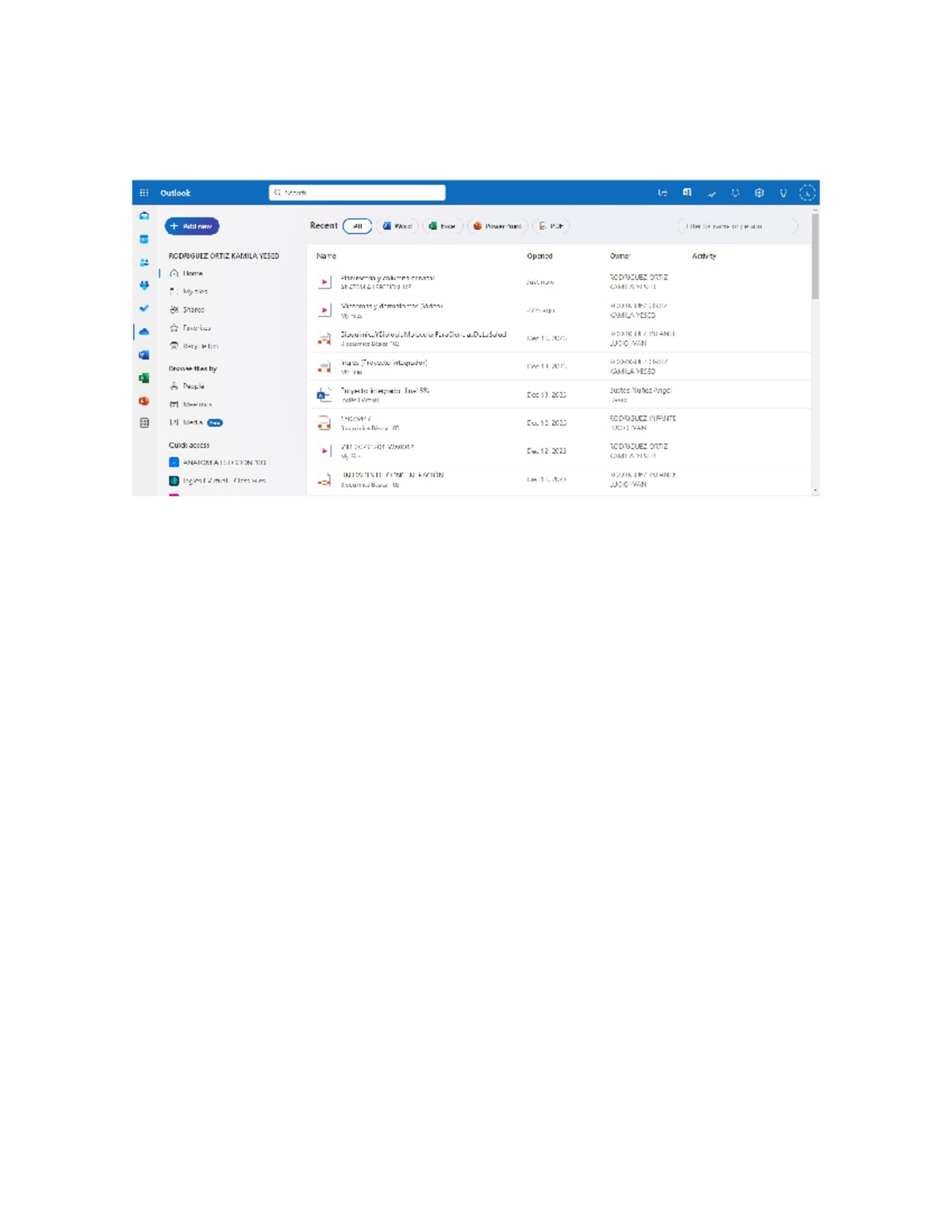This screenshot has width=952, height=1232.
Task: Switch the Recent filter to Excel files
Action: click(x=442, y=225)
